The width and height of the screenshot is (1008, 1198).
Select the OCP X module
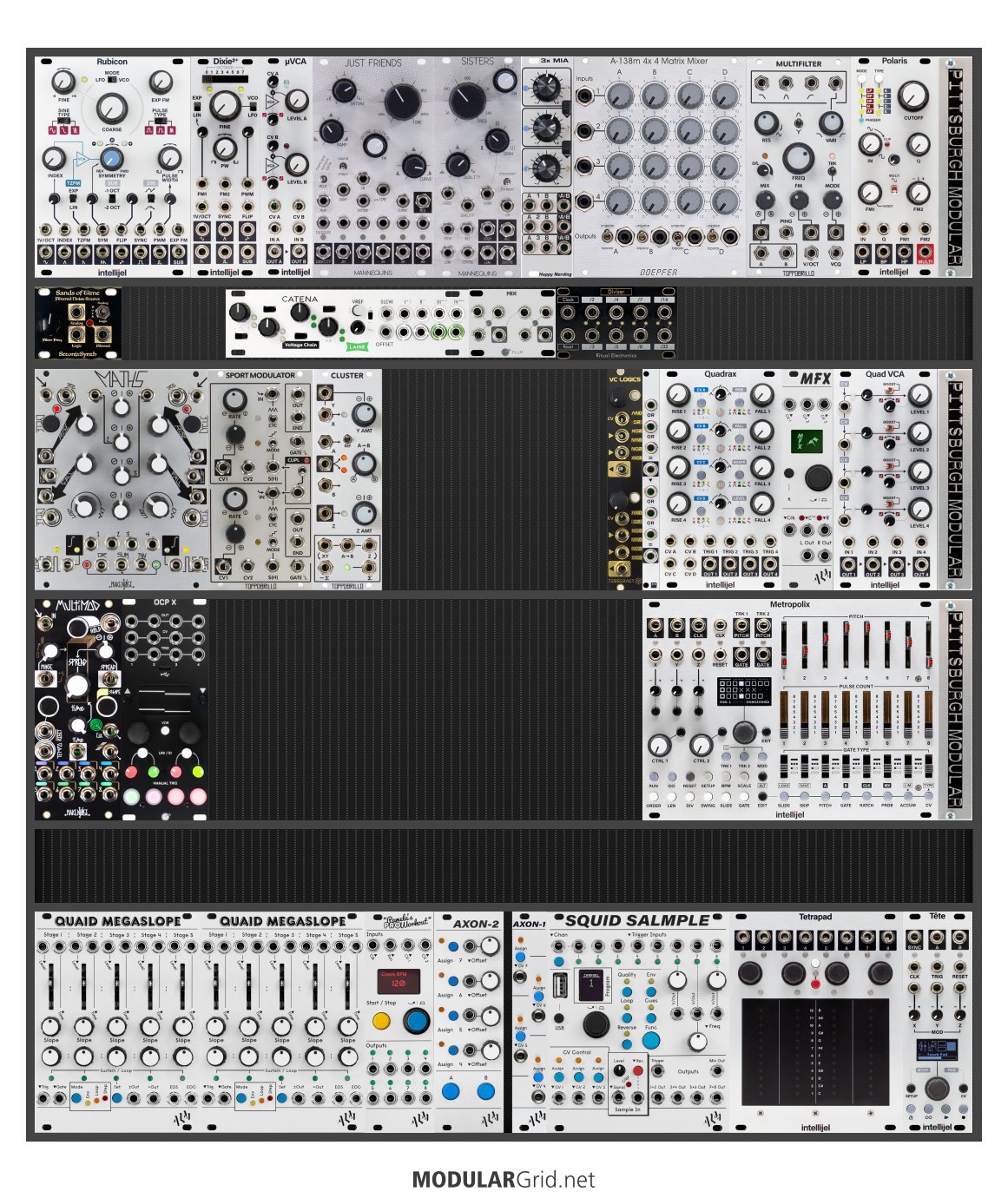coord(165,709)
